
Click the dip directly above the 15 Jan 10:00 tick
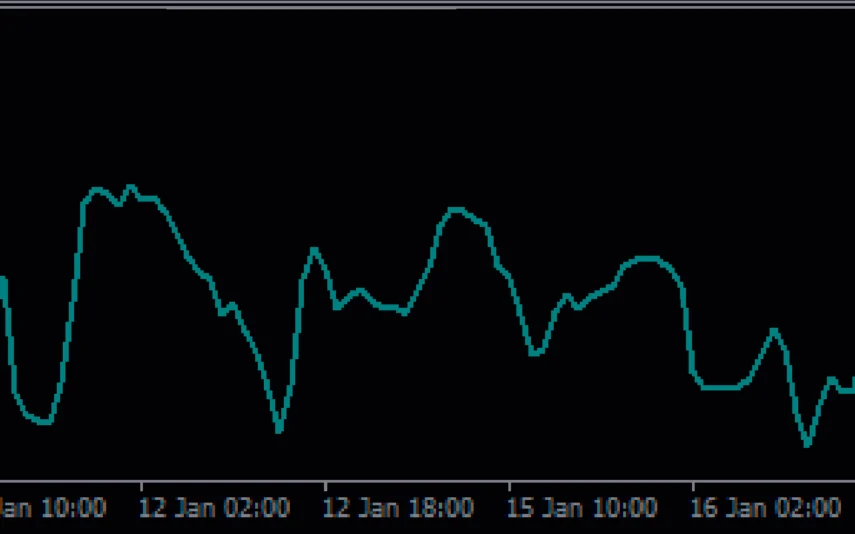click(535, 353)
